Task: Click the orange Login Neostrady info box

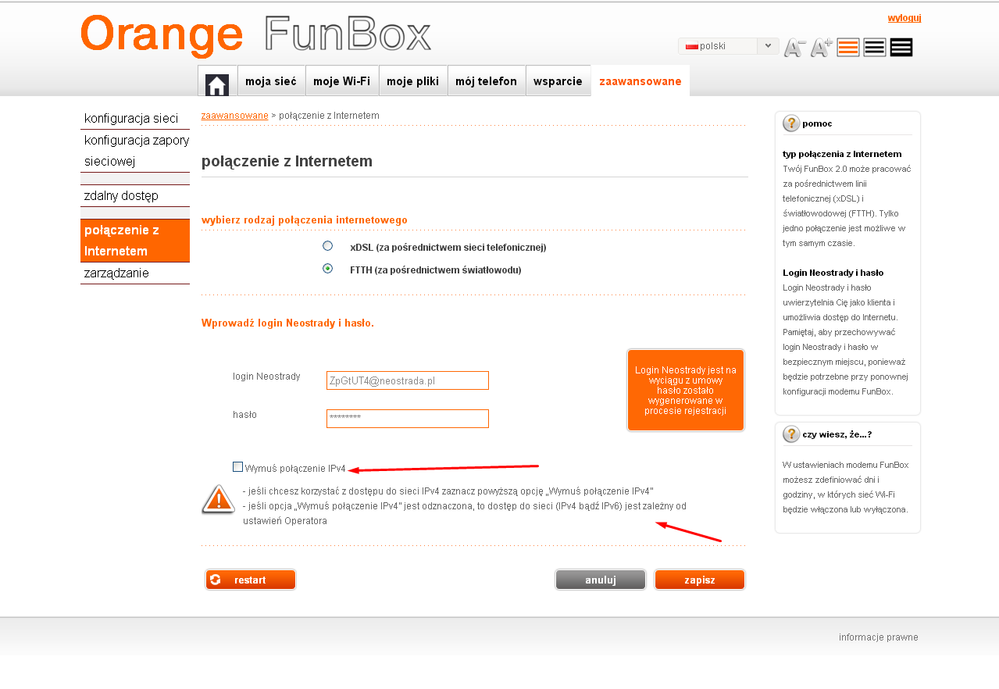Action: pyautogui.click(x=686, y=390)
